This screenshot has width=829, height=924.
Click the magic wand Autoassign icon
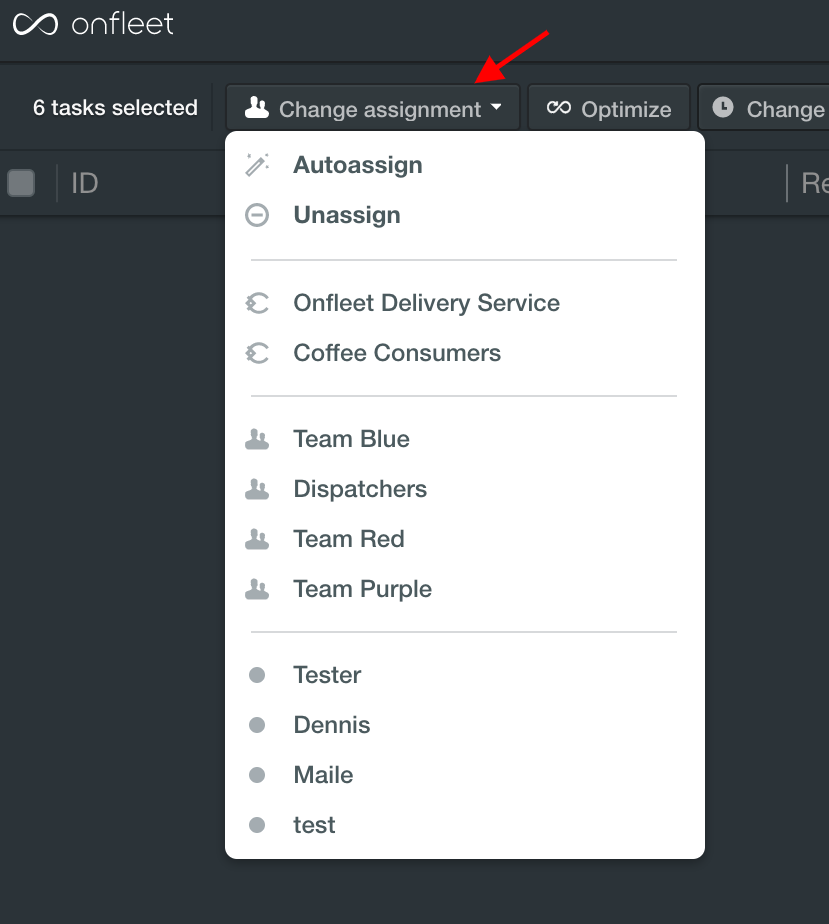click(257, 165)
